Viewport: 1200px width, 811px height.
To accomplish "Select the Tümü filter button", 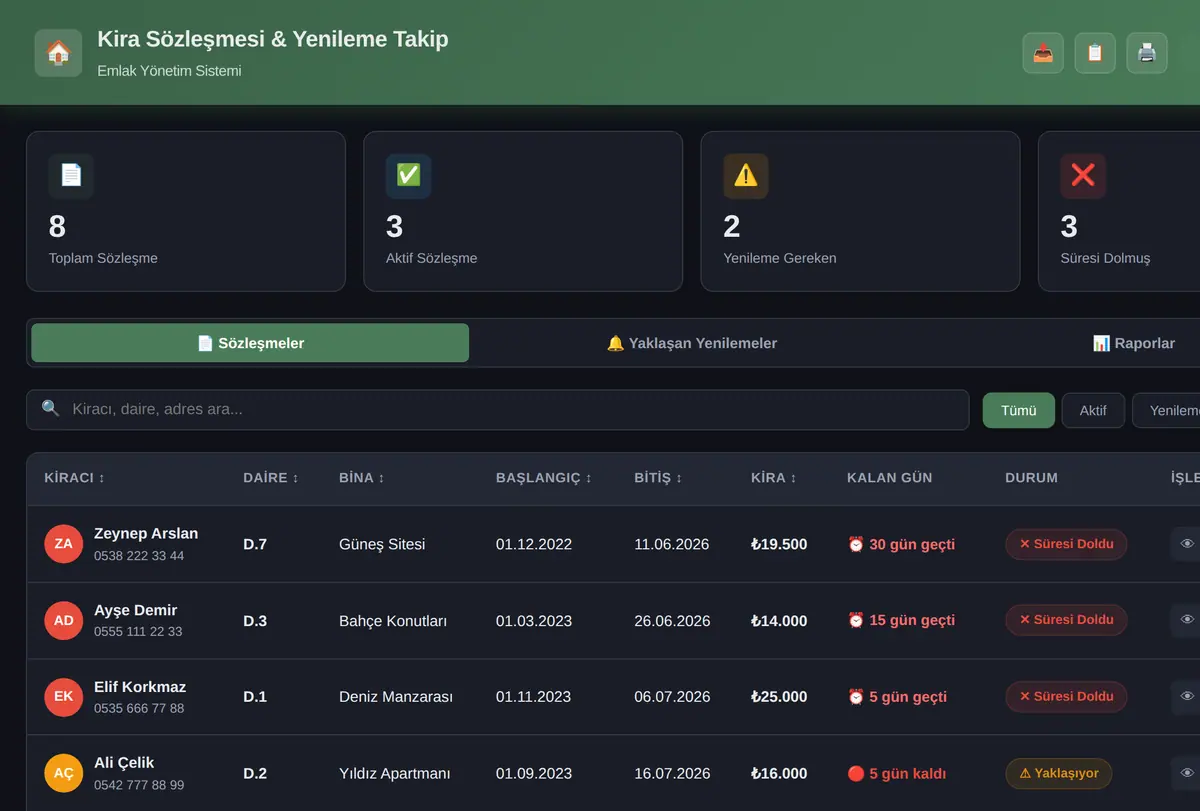I will [x=1018, y=410].
